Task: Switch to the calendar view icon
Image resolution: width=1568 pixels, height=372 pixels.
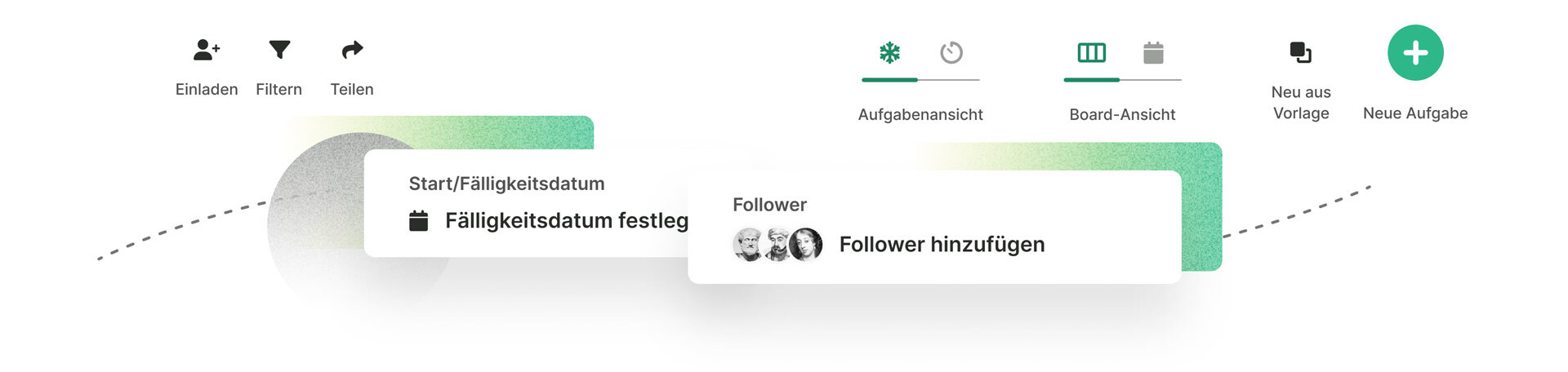Action: coord(1153,53)
